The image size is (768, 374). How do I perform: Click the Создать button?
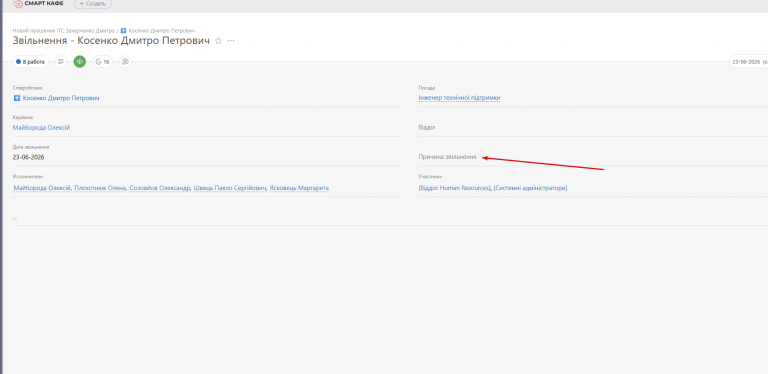(93, 3)
